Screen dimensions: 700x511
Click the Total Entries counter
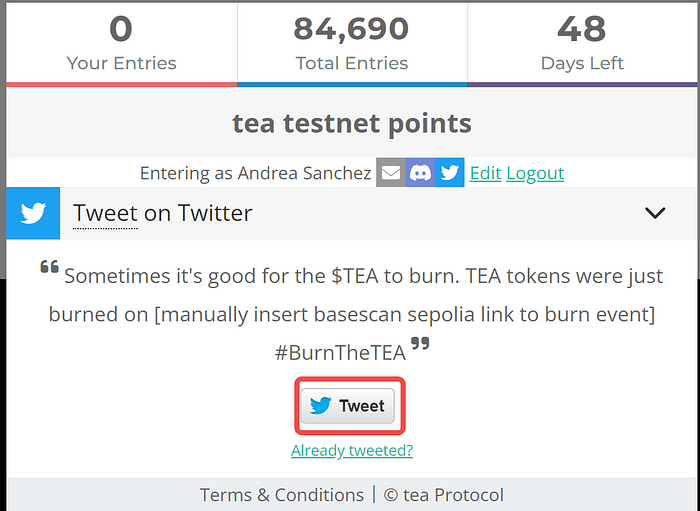pyautogui.click(x=352, y=43)
